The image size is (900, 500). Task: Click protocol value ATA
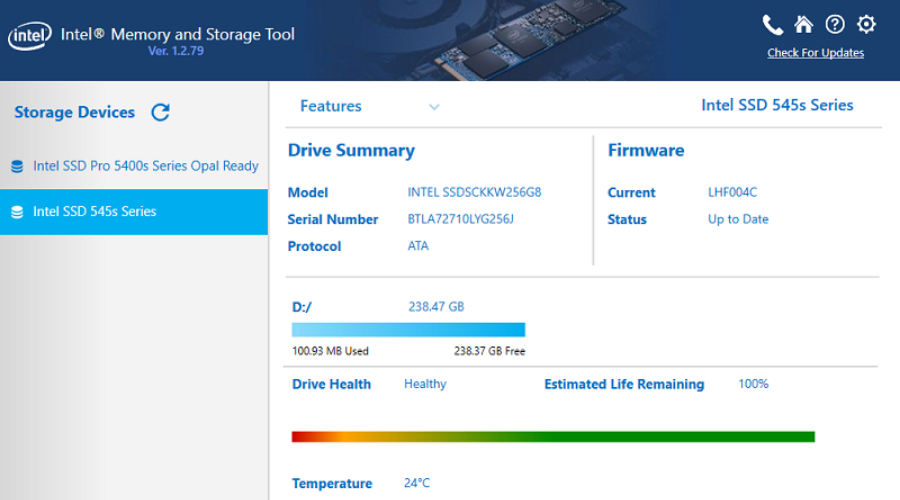tap(418, 246)
